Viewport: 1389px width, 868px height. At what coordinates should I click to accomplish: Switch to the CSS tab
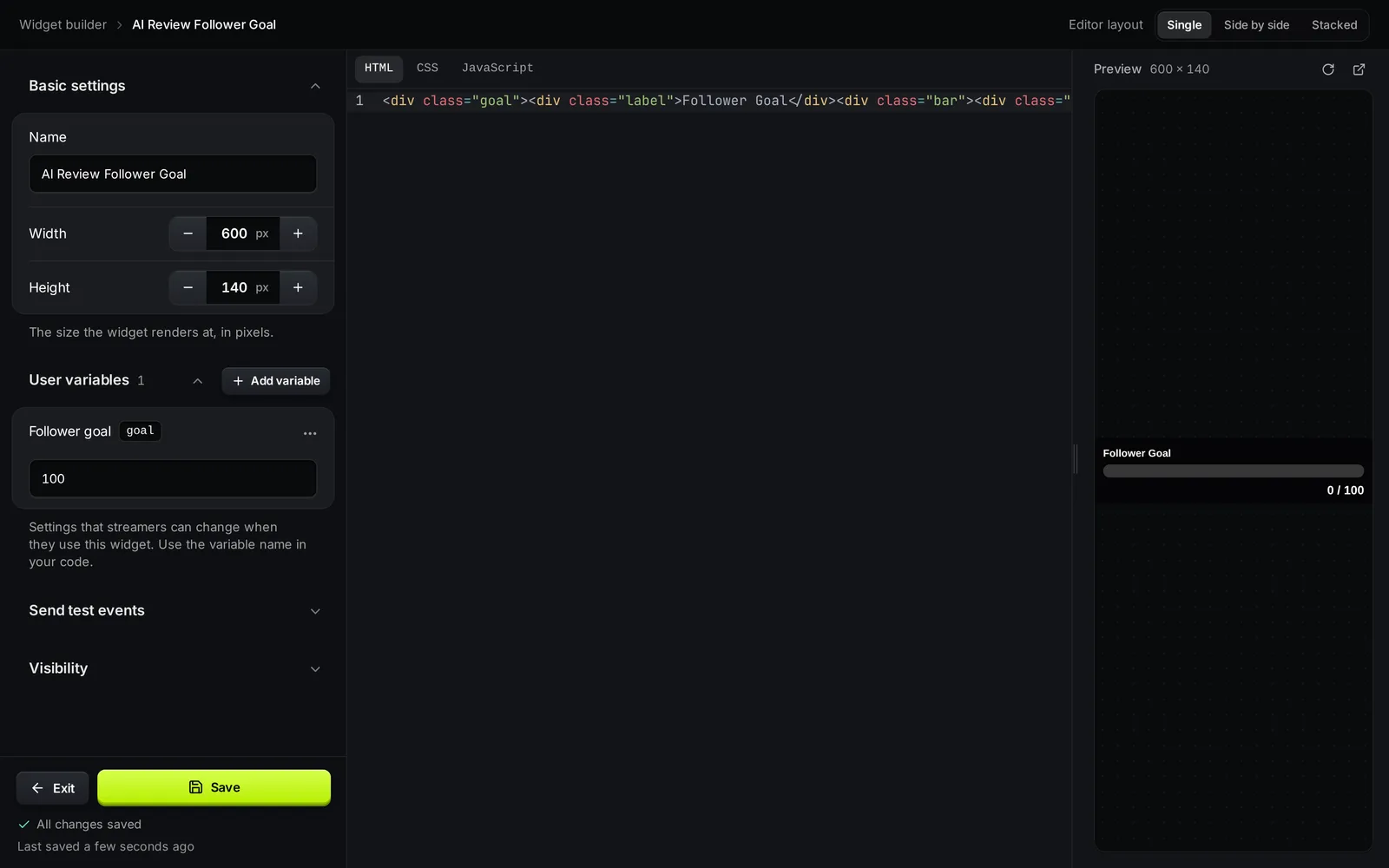click(427, 68)
